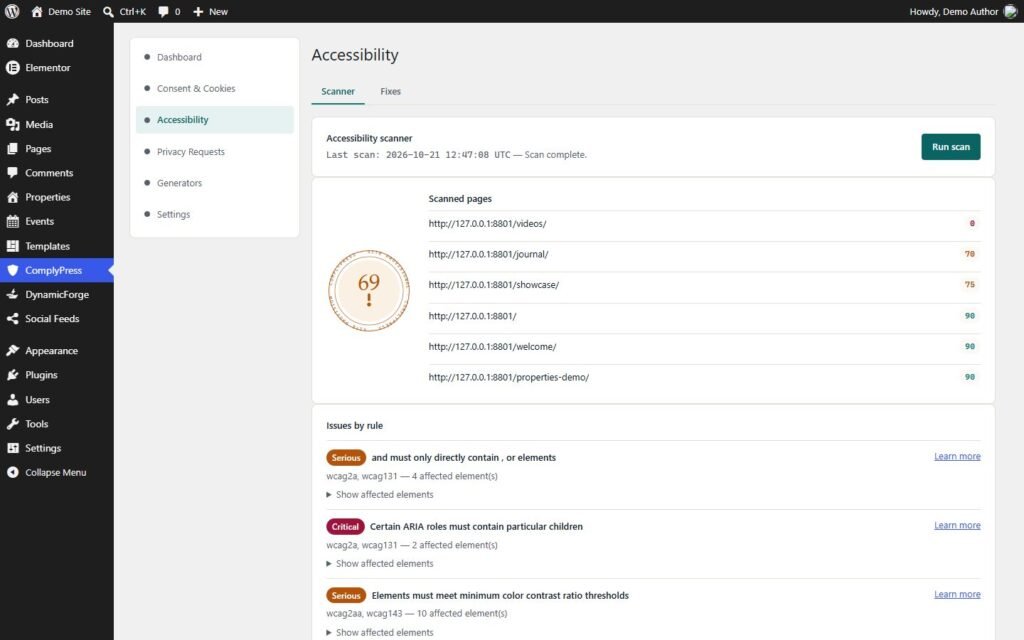Screen dimensions: 1024x640
Task: Click the Run scan button
Action: (950, 147)
